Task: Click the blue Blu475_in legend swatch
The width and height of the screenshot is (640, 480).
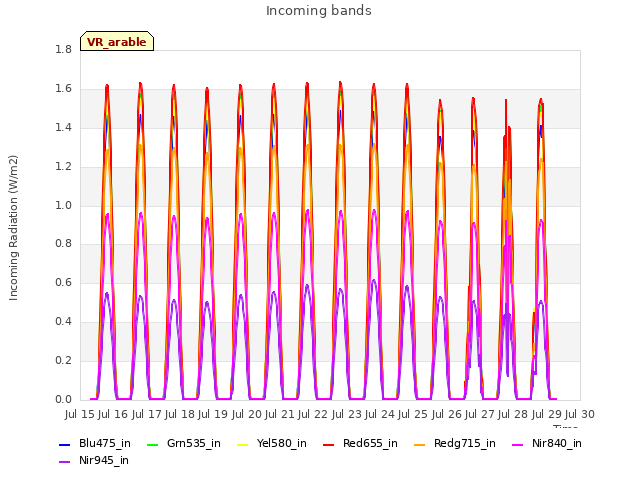Action: (x=64, y=444)
